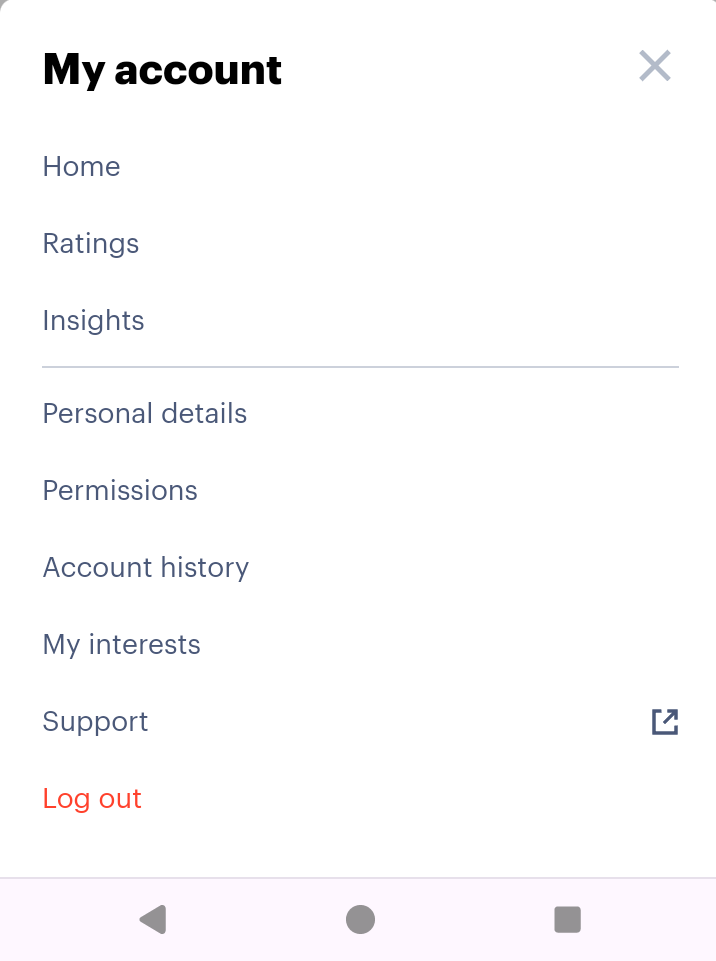716x961 pixels.
Task: Open the external link icon beside Support
Action: click(665, 721)
